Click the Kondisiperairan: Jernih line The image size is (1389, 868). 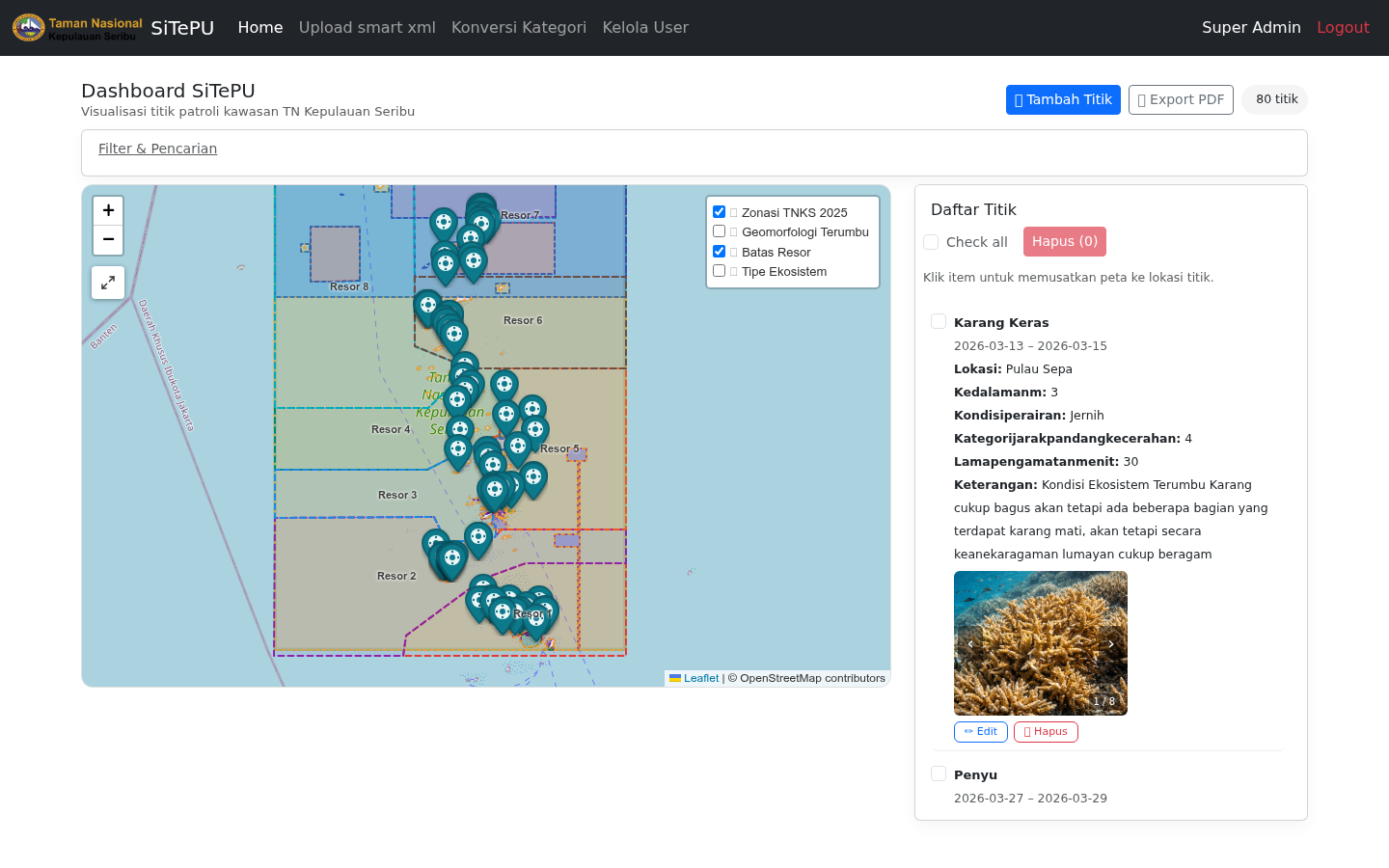click(x=1029, y=415)
